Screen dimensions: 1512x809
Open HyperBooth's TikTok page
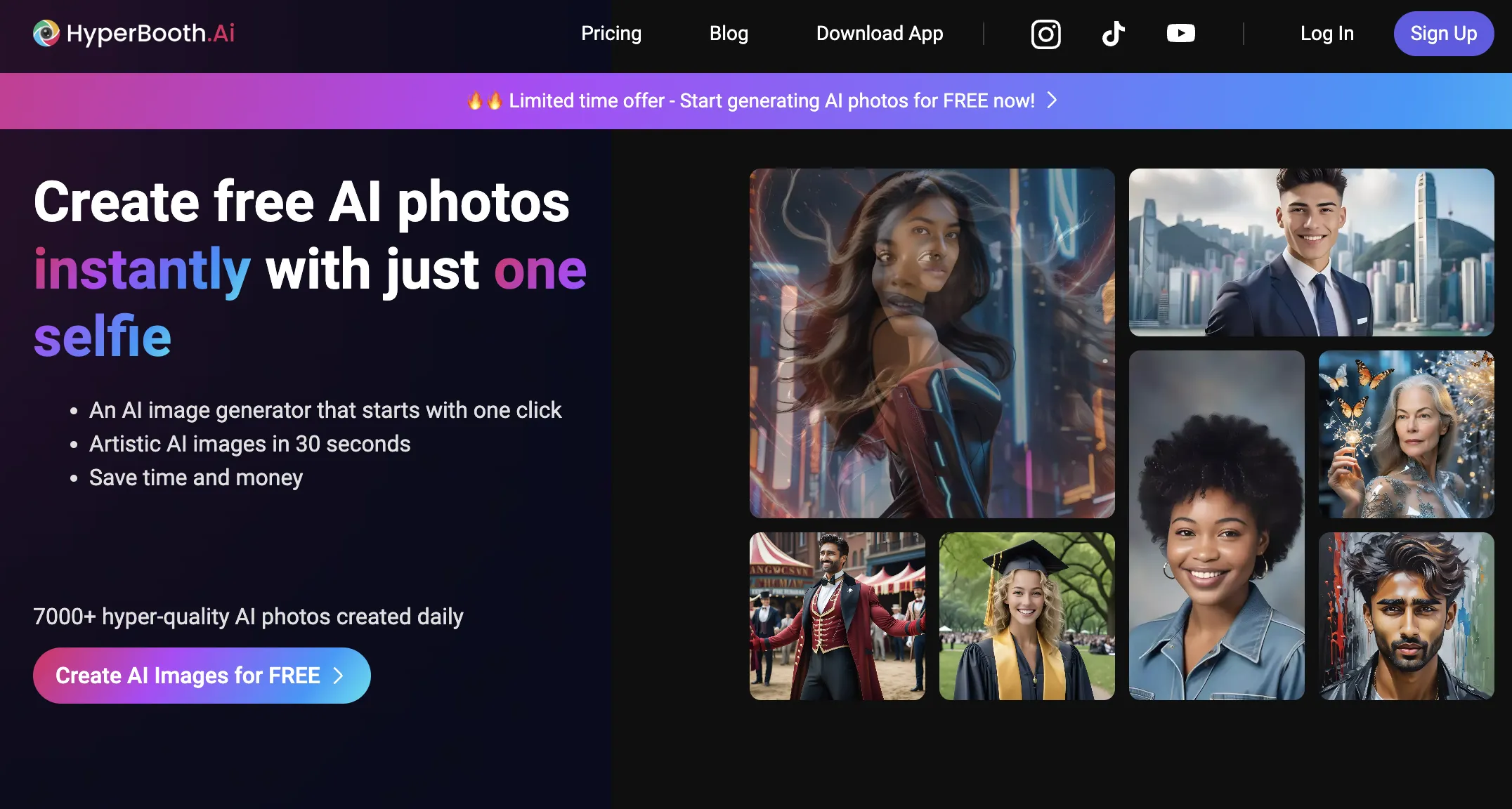coord(1113,33)
